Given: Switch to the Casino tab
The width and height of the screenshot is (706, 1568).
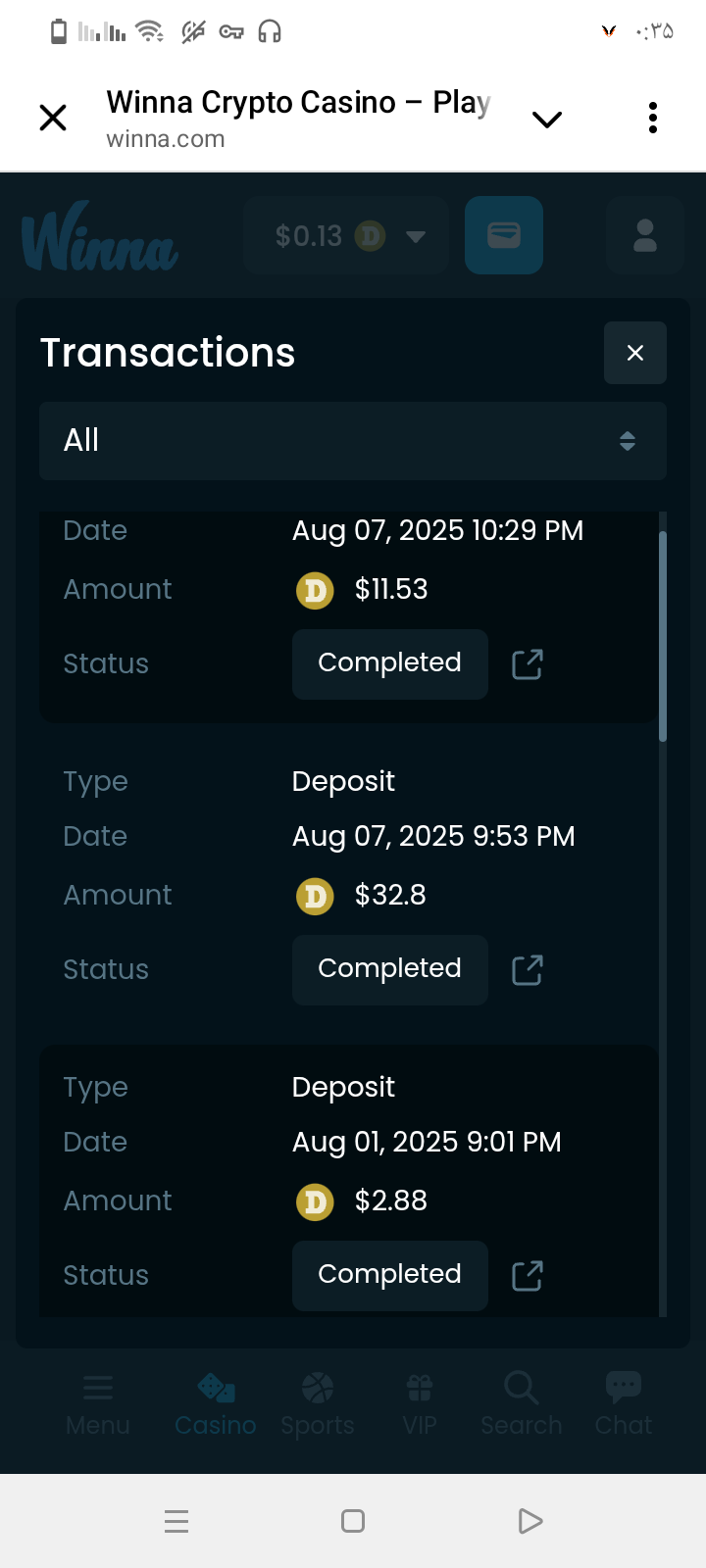Looking at the screenshot, I should pos(216,1403).
